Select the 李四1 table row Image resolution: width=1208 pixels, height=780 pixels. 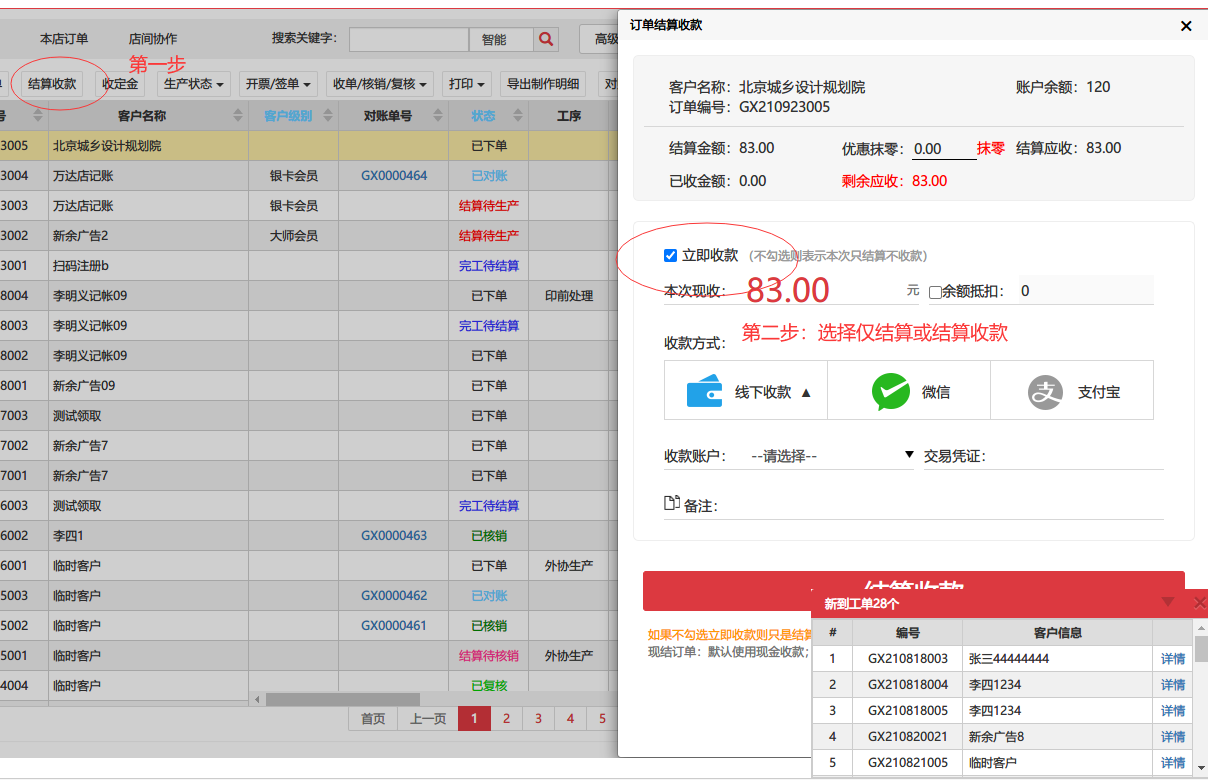coord(309,536)
